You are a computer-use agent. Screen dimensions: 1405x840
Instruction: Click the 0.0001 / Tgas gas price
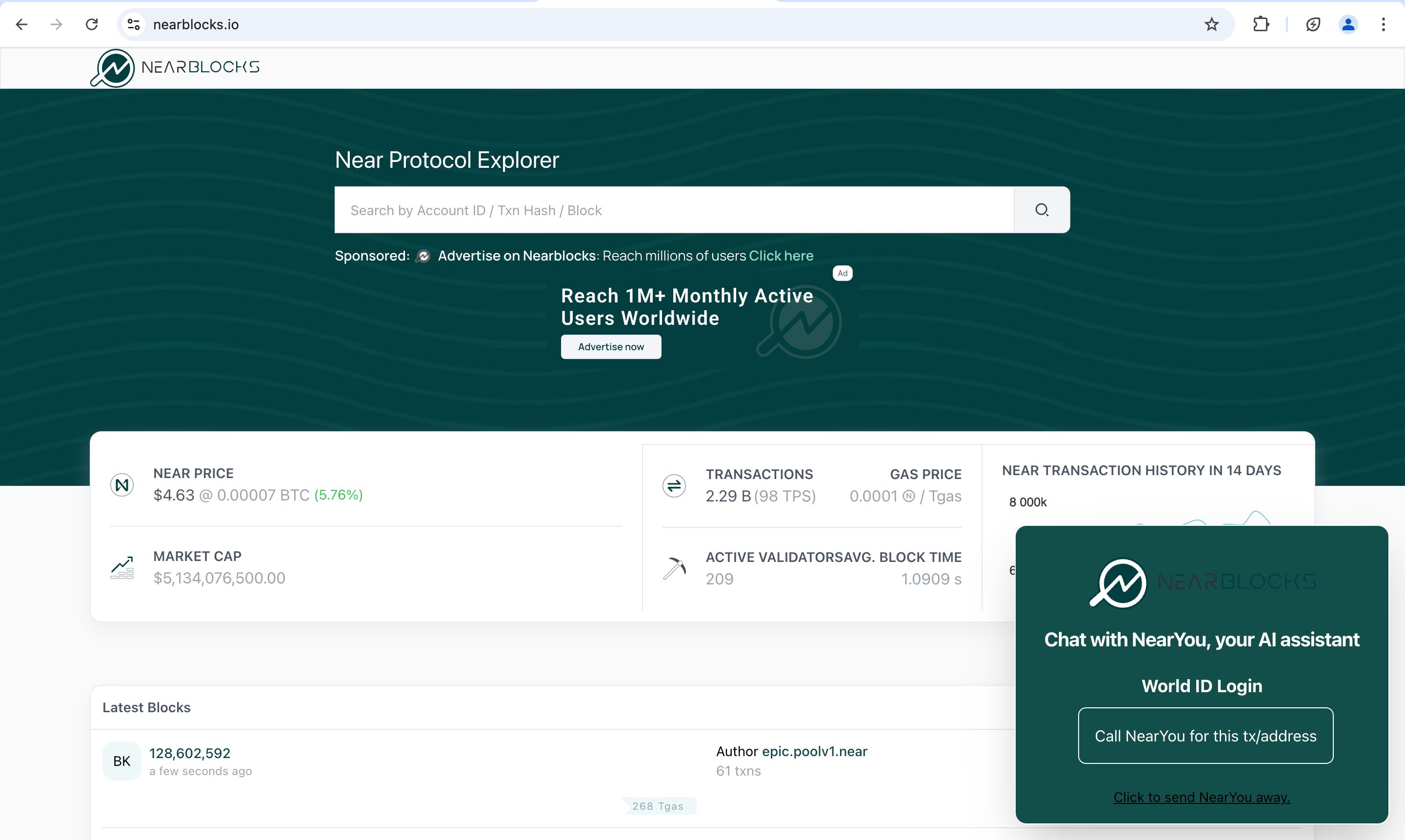click(905, 496)
